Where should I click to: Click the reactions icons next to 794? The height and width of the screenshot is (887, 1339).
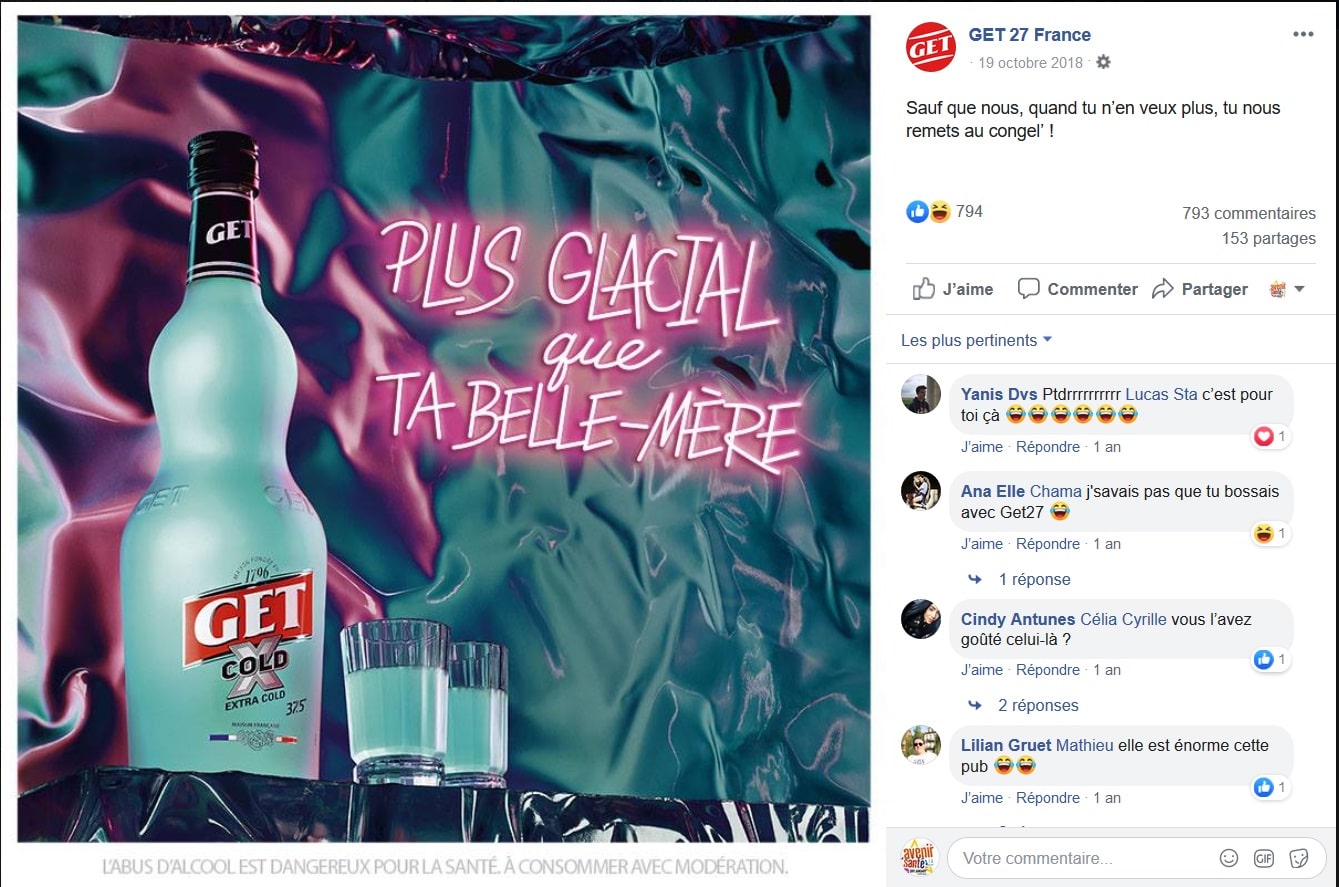click(x=928, y=211)
